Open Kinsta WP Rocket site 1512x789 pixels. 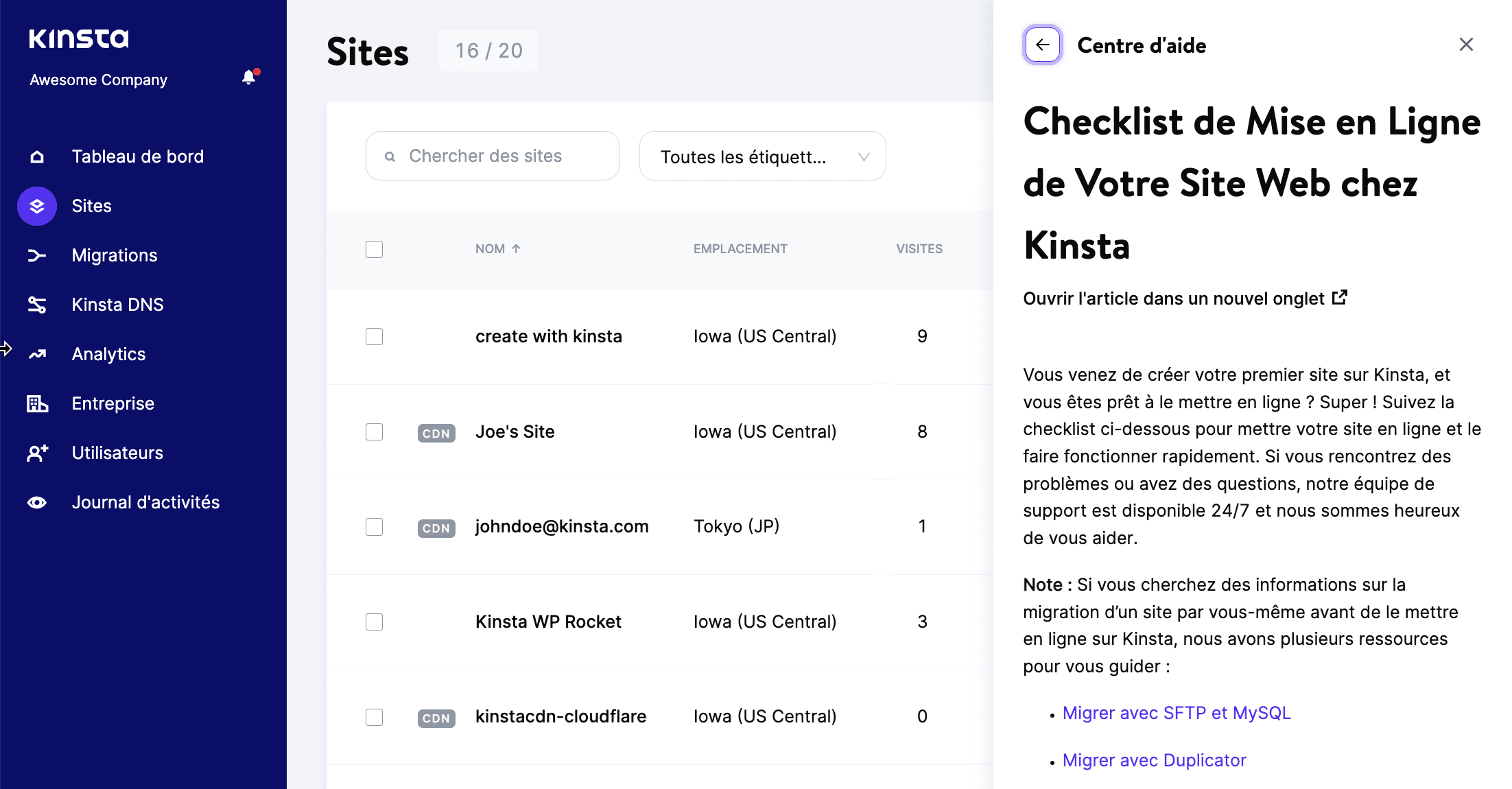click(x=548, y=622)
